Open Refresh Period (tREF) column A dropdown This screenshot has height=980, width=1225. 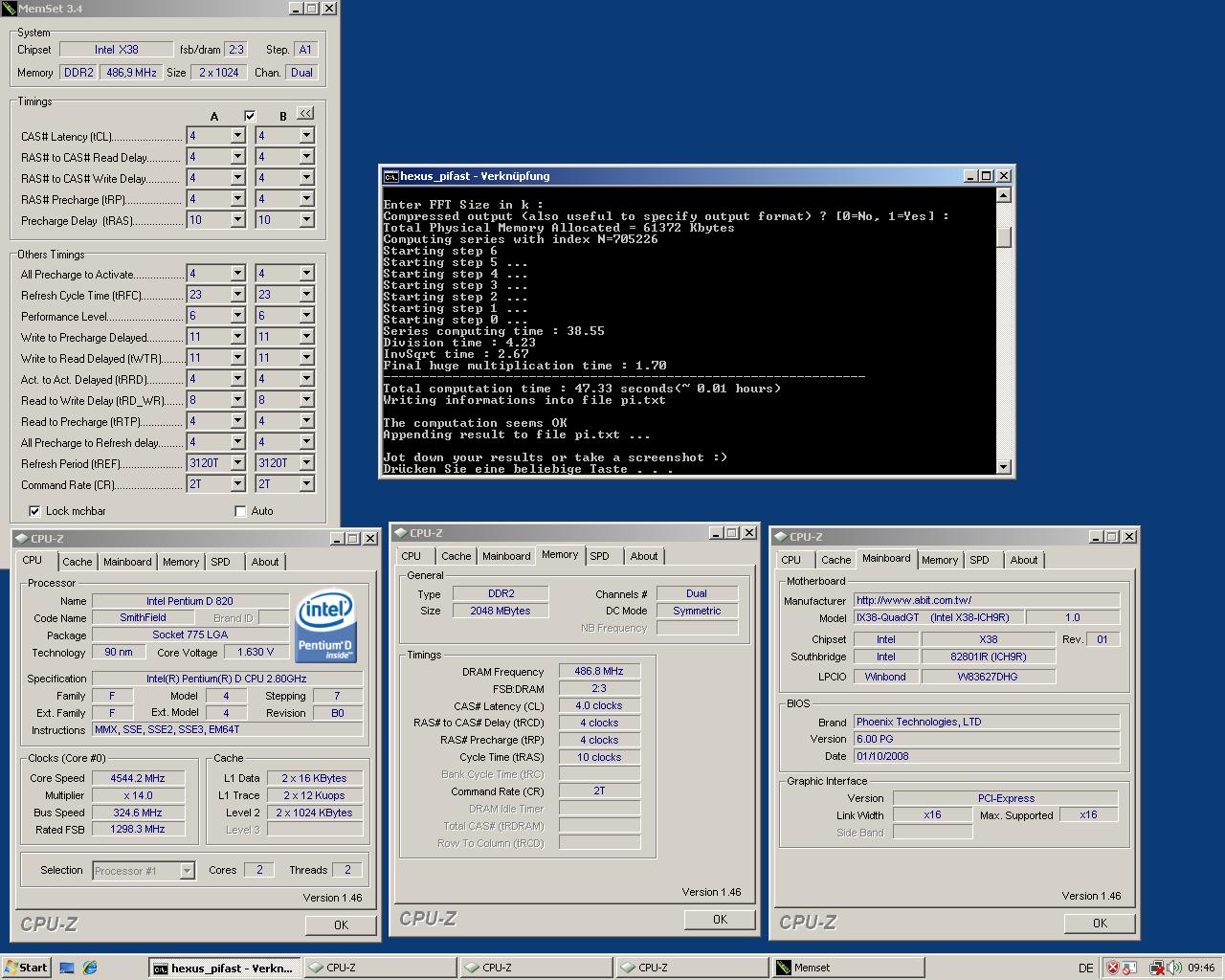[237, 463]
